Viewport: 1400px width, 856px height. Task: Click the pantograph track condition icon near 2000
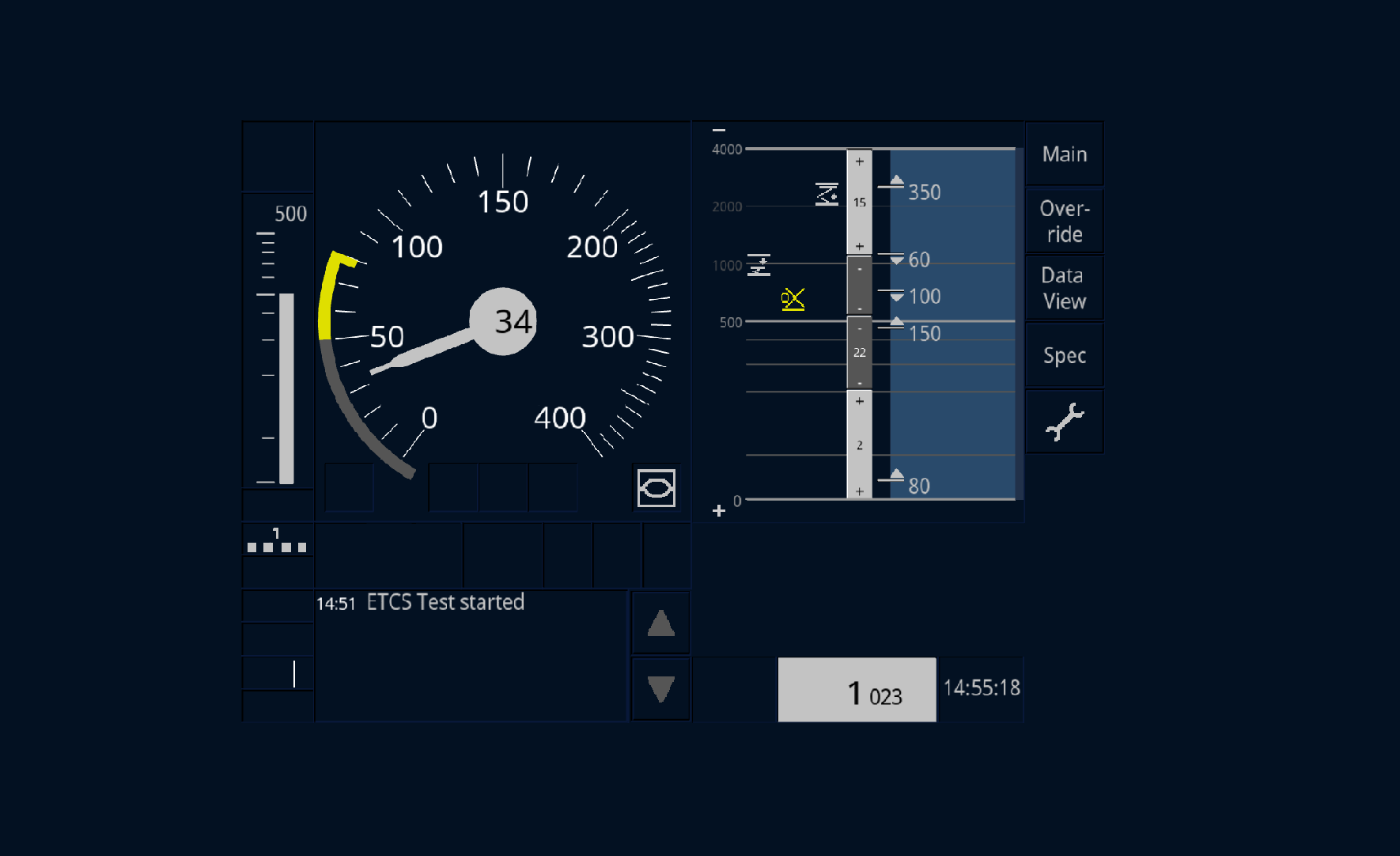coord(827,194)
